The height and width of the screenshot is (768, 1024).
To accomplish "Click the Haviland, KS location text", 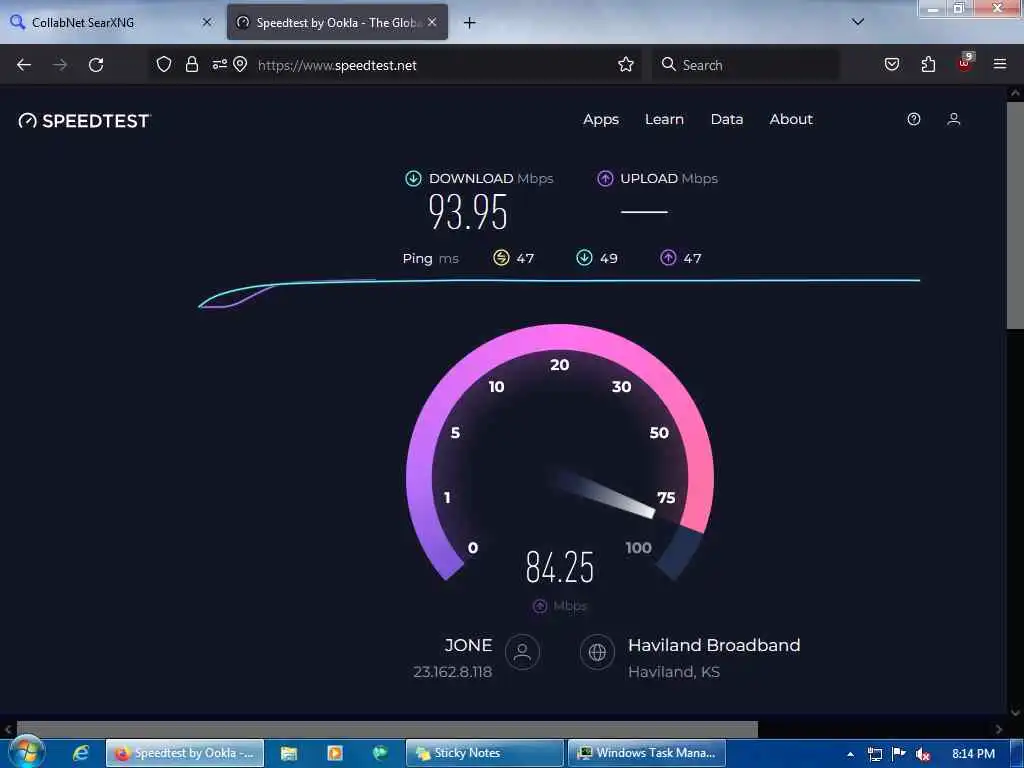I will [x=674, y=672].
